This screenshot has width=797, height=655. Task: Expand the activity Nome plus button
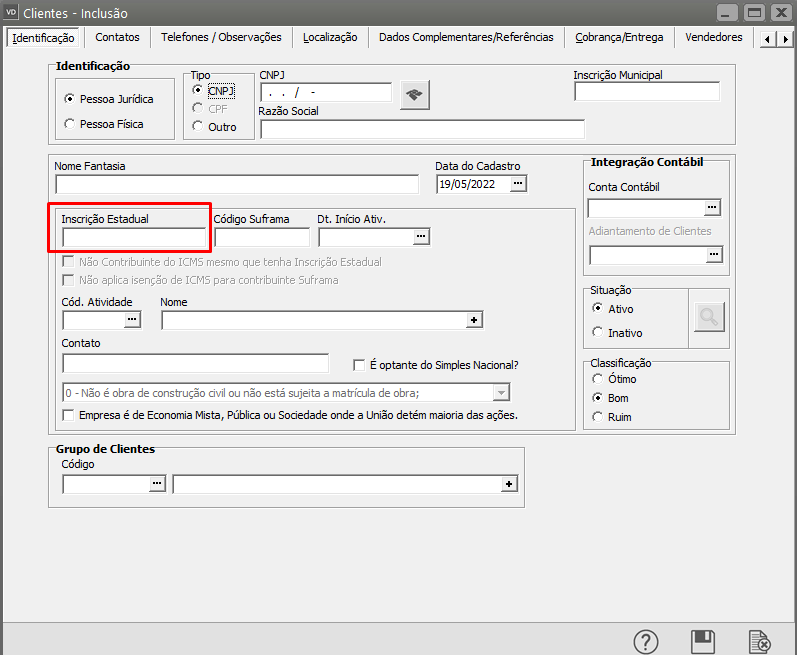point(475,320)
